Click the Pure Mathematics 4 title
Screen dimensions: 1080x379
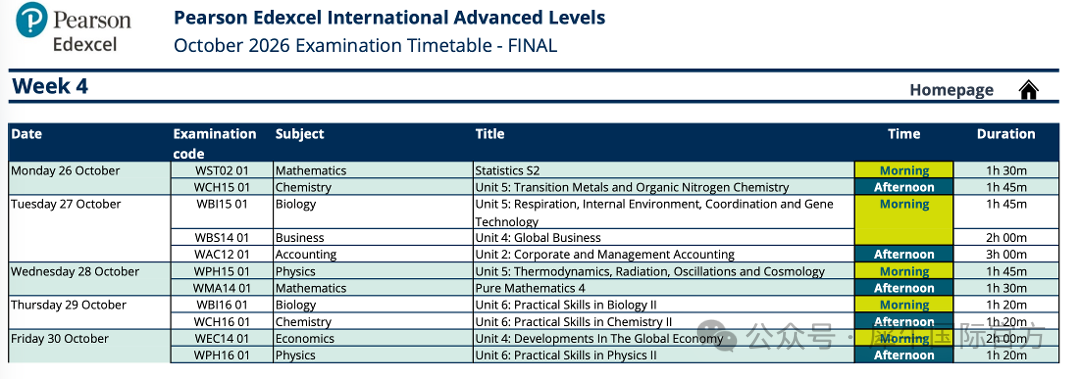click(x=663, y=288)
